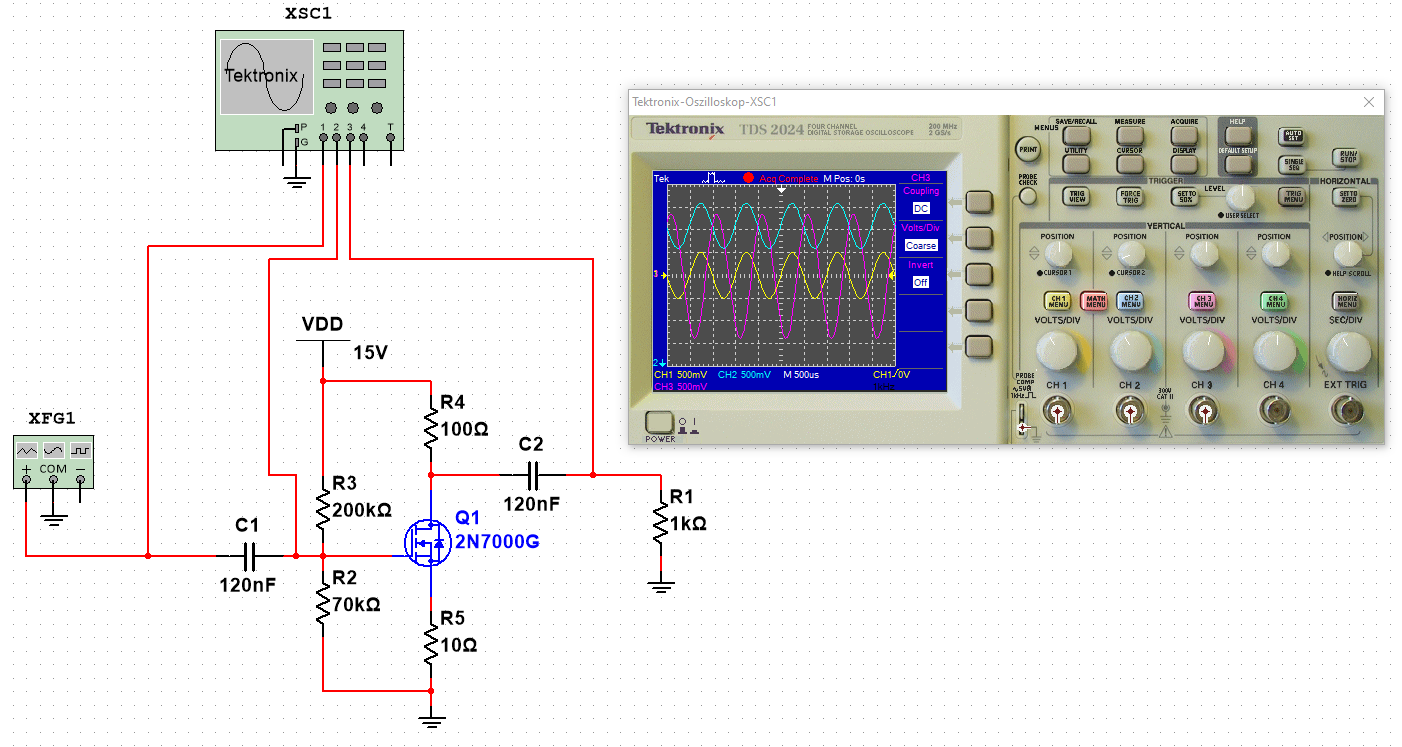
Task: Click the SEC/DIV knob
Action: coord(1348,351)
